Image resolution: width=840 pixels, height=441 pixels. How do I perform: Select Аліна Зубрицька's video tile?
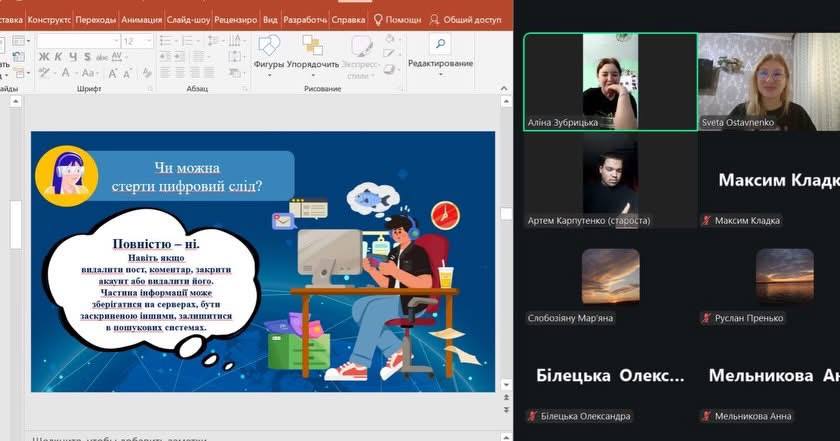(x=610, y=82)
